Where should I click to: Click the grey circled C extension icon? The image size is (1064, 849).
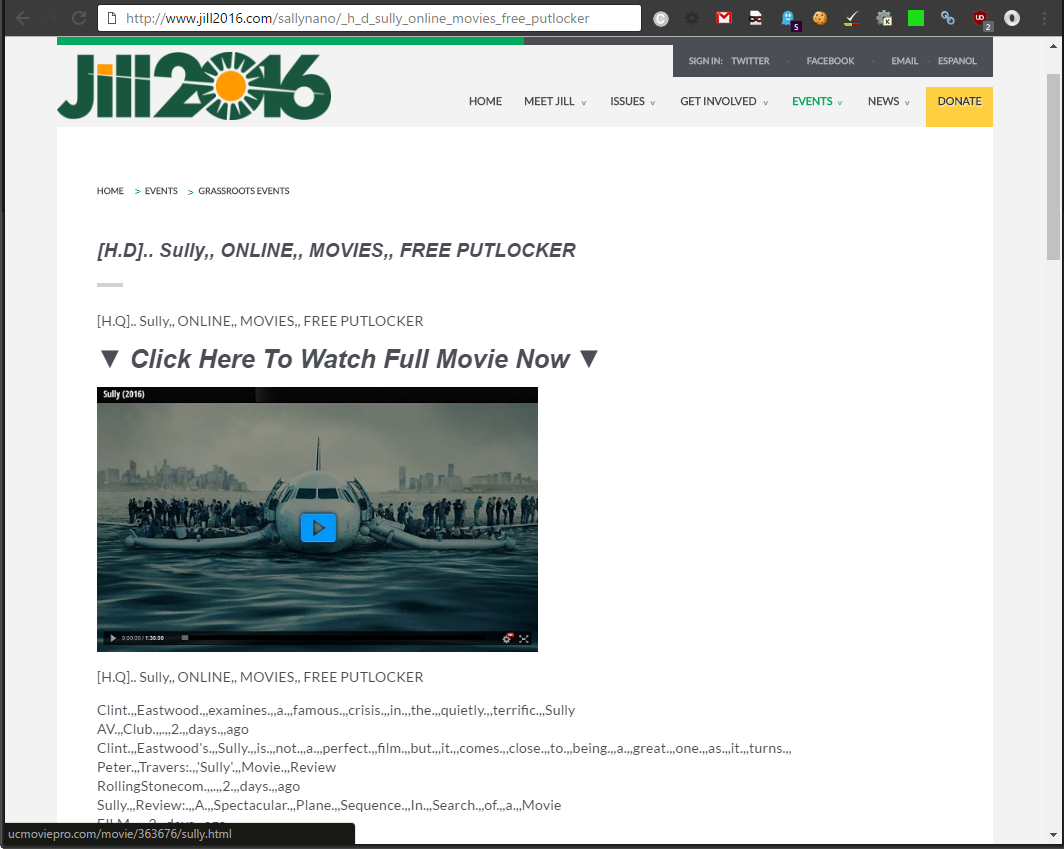click(660, 19)
